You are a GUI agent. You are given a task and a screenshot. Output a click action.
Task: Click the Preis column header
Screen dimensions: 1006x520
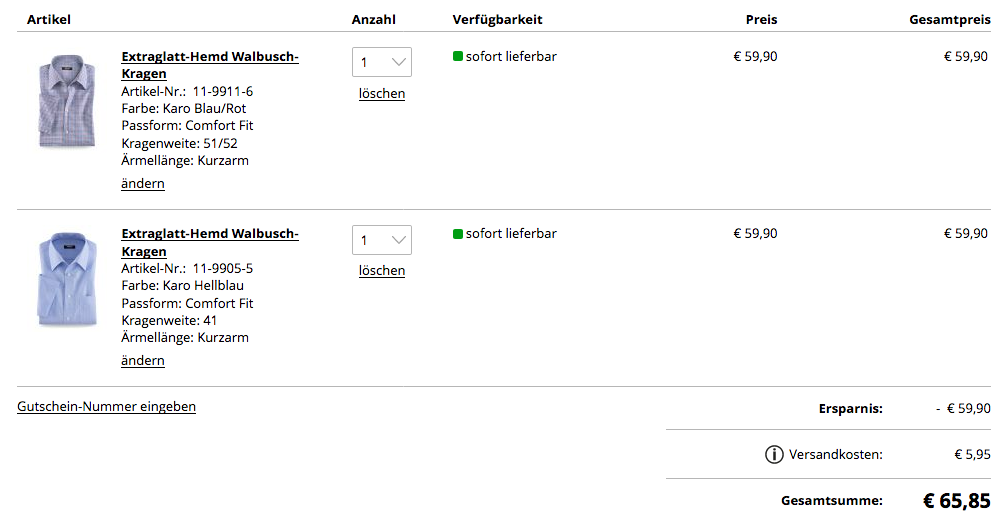(761, 20)
